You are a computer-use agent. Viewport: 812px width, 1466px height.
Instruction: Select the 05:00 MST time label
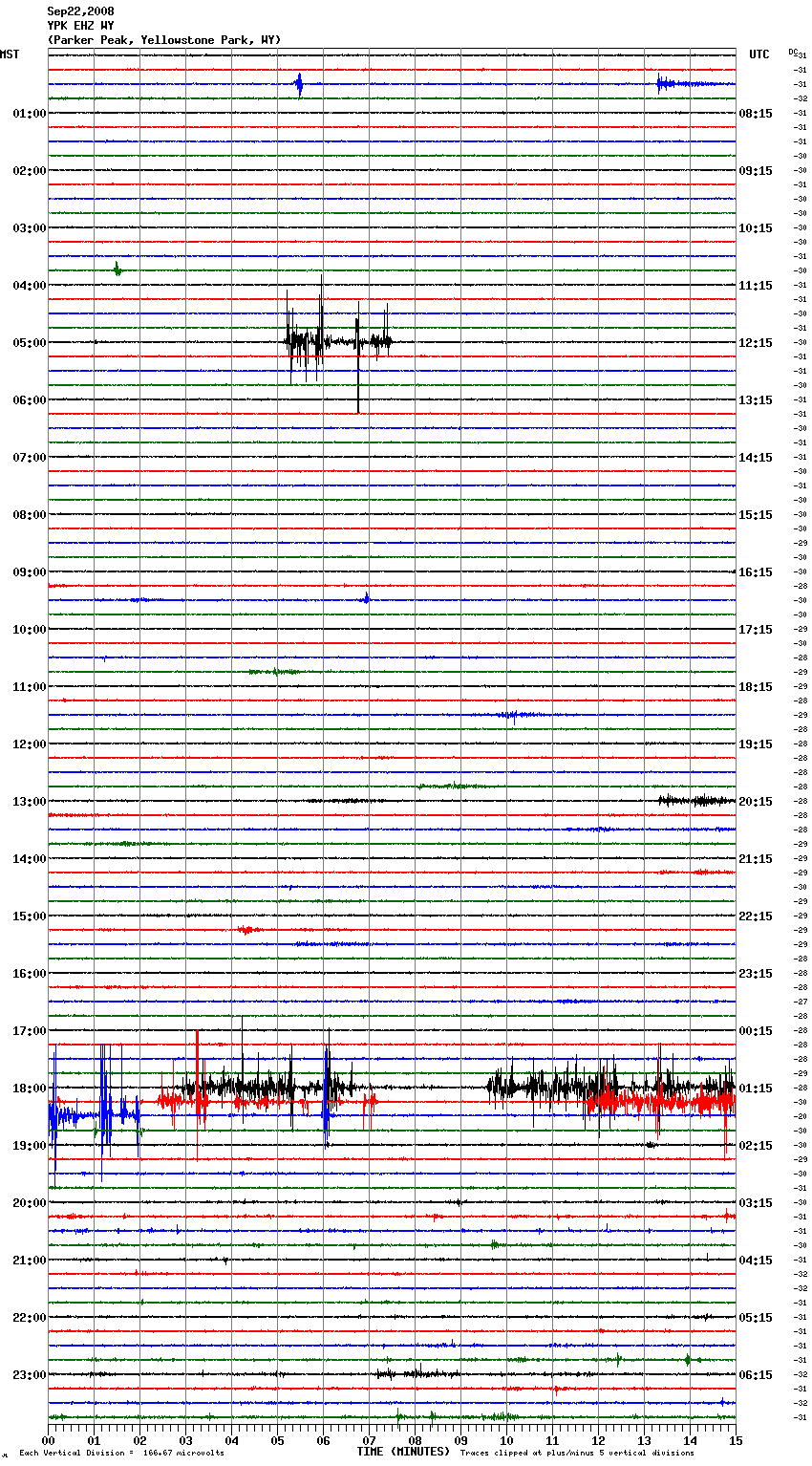(30, 343)
